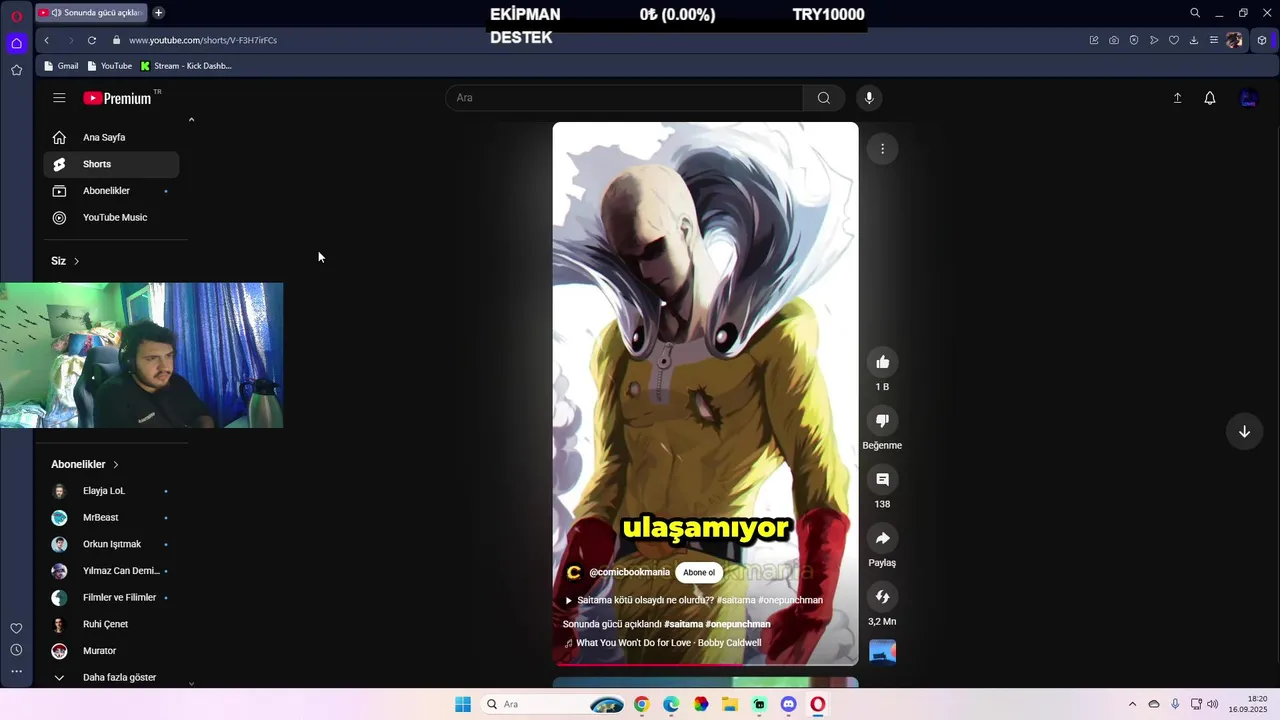Image resolution: width=1280 pixels, height=720 pixels.
Task: Open the @comicbookmania channel link
Action: tap(629, 572)
